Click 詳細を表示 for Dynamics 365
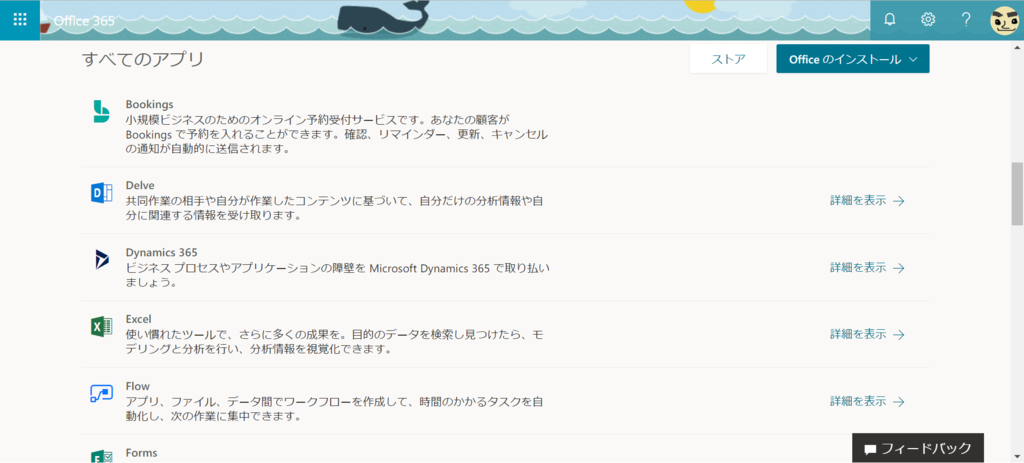 pyautogui.click(x=867, y=267)
